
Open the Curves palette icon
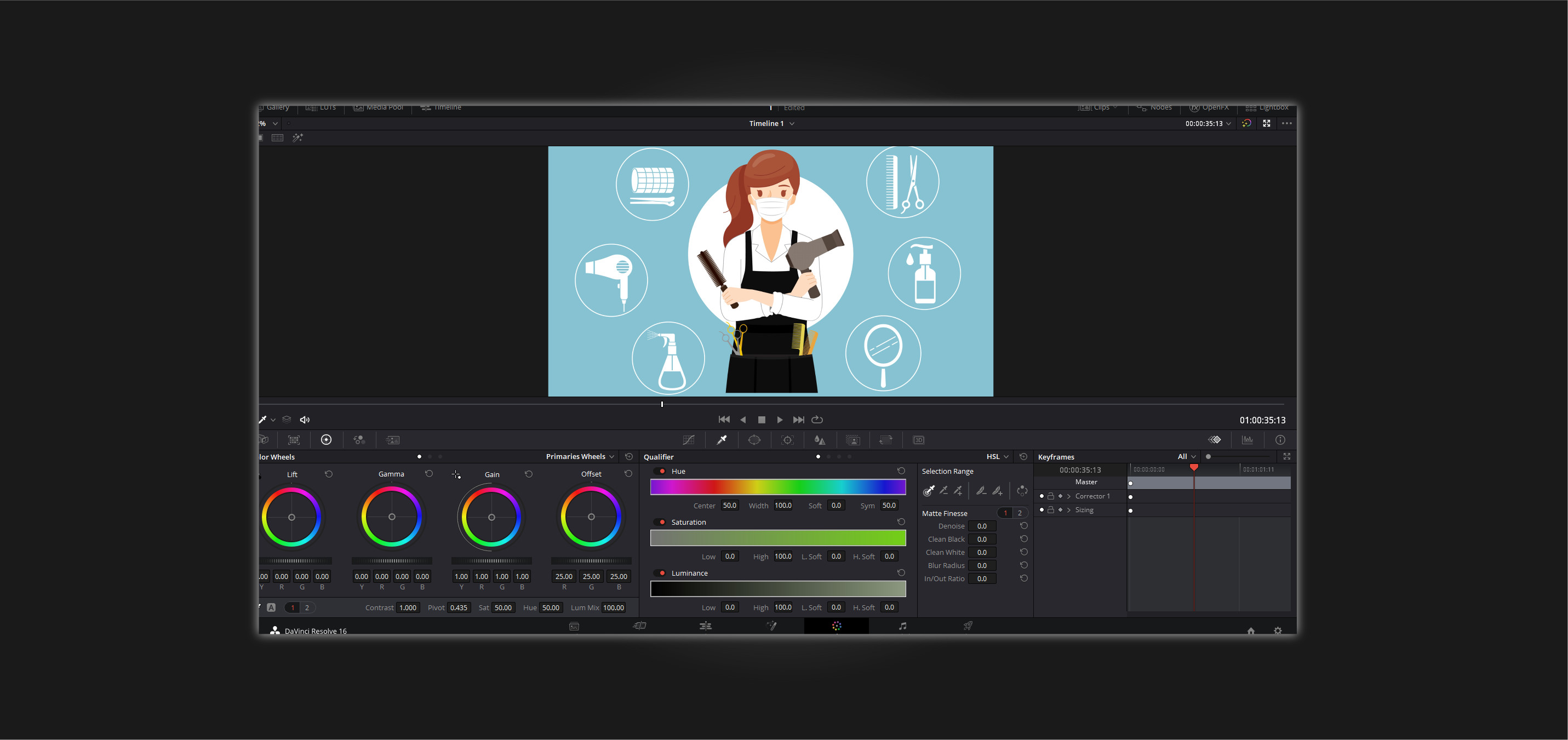pos(689,440)
